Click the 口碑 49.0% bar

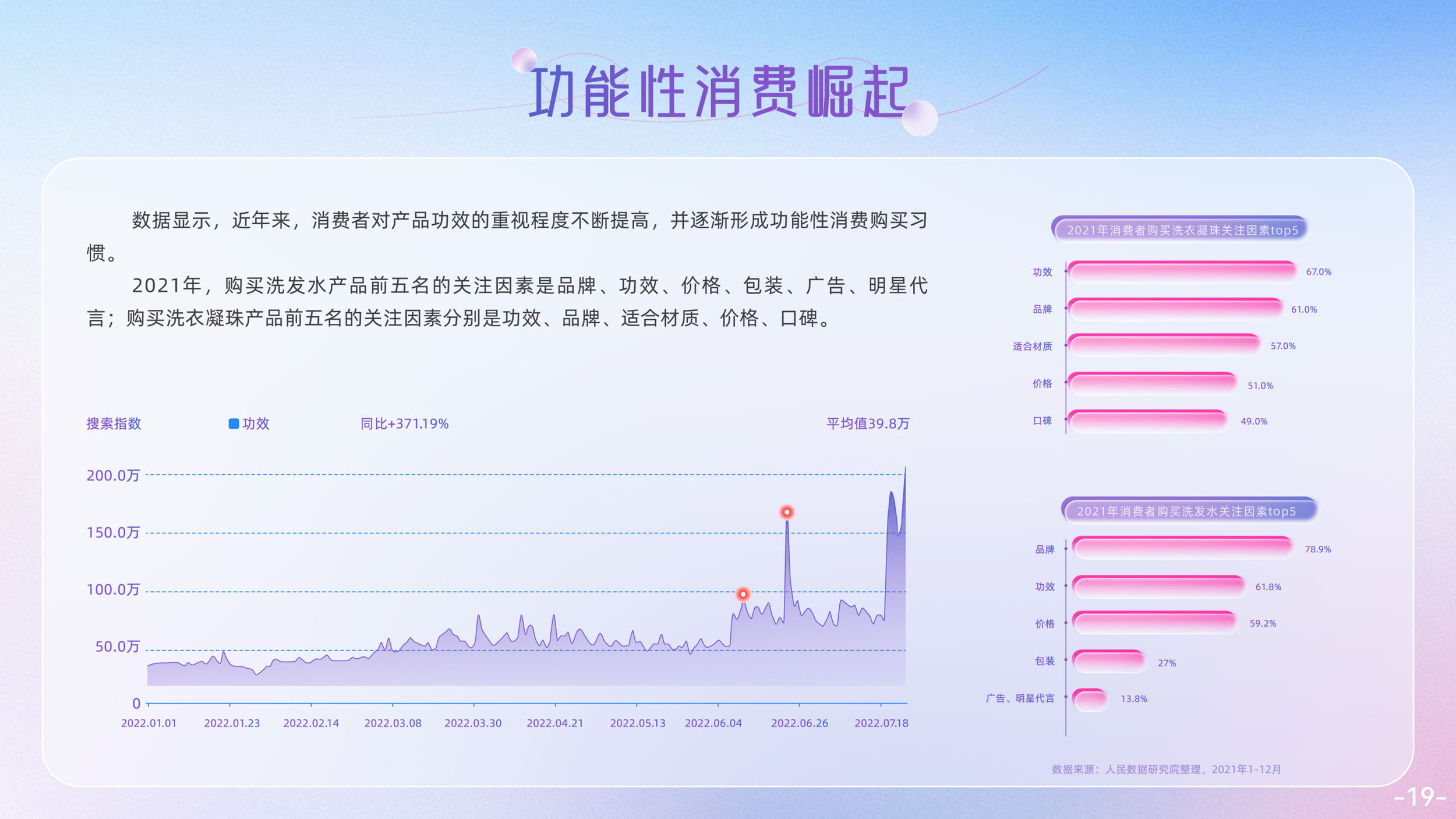1147,421
